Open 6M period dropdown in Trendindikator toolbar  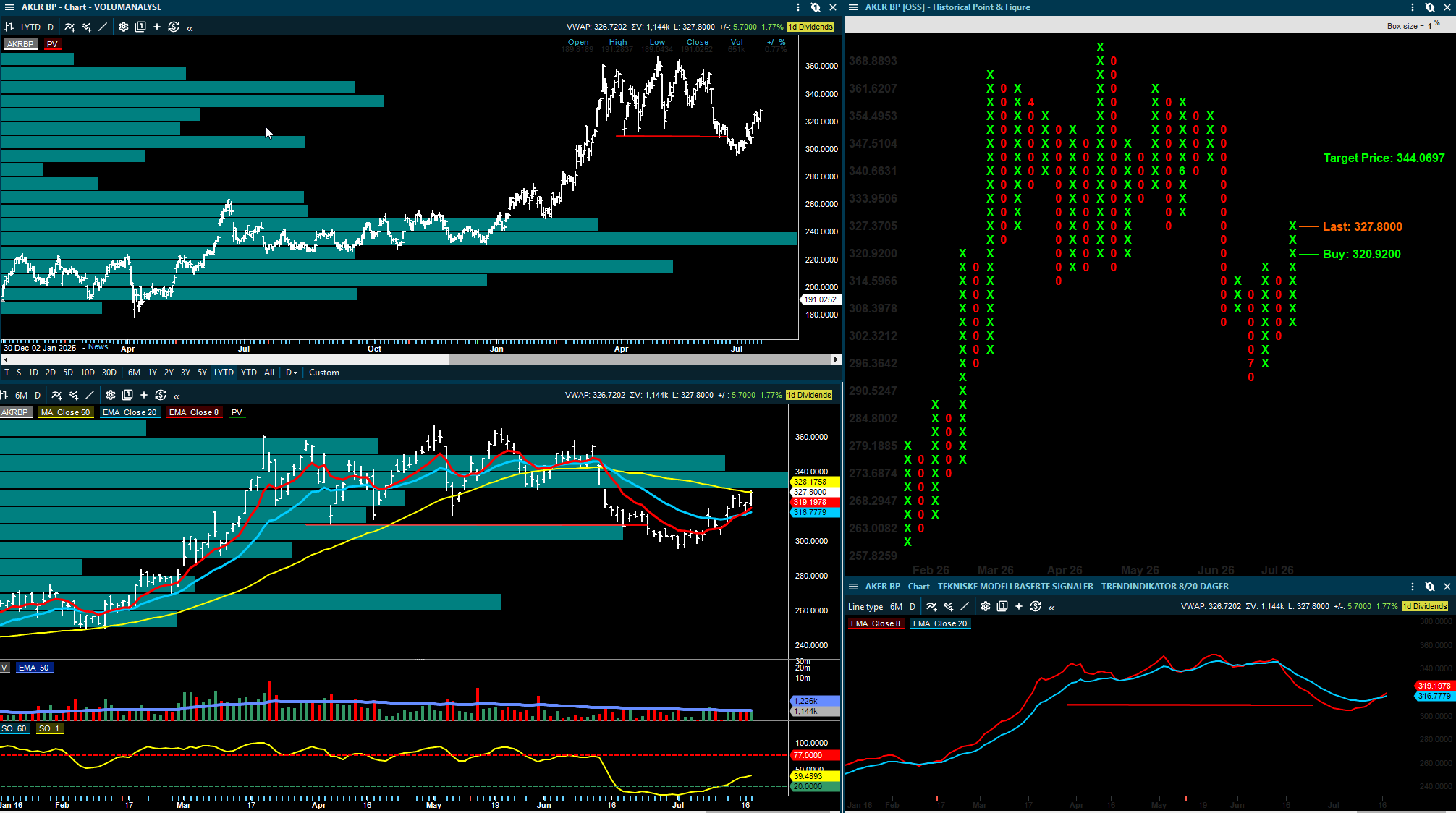coord(896,606)
